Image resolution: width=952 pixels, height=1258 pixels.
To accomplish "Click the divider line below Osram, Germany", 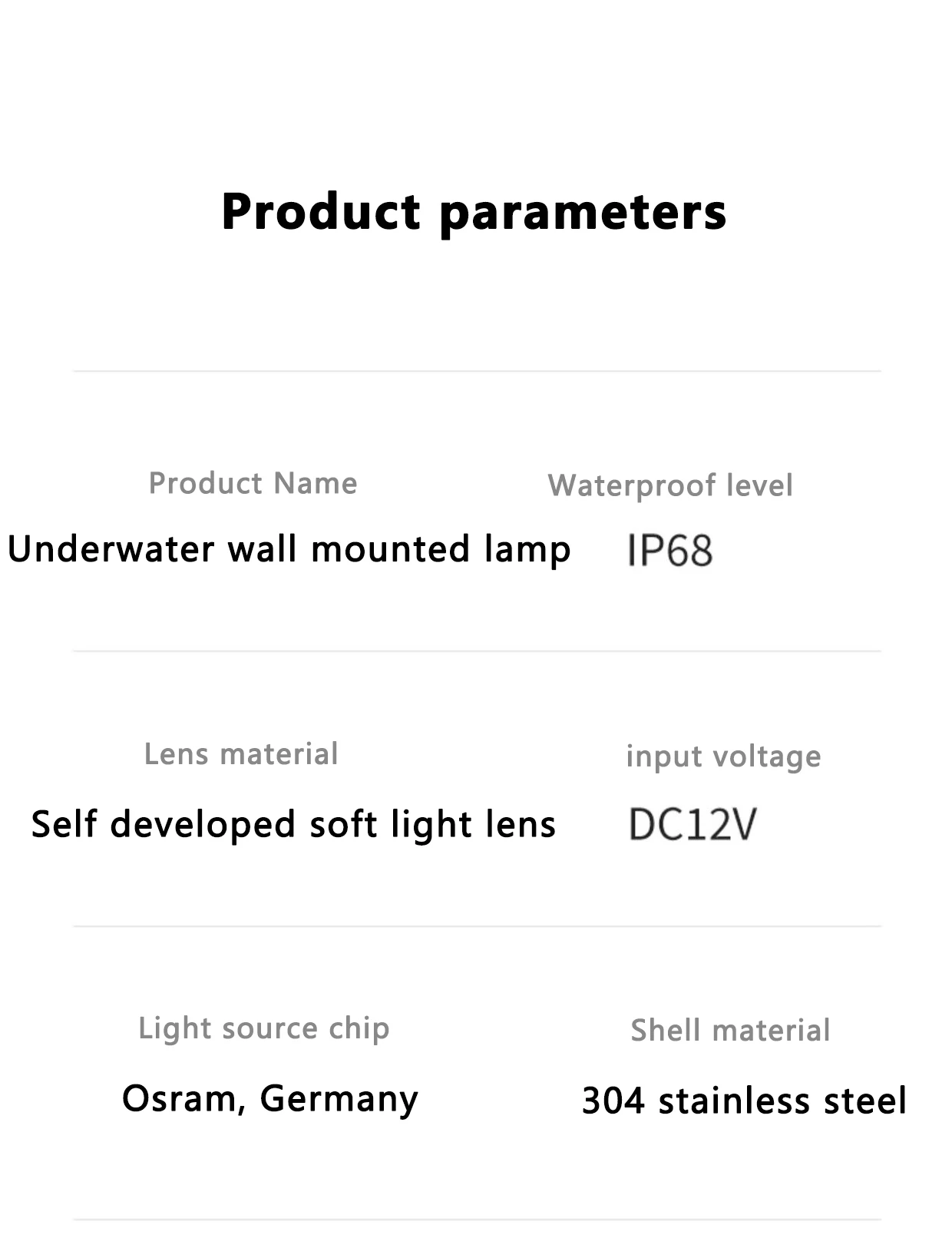I will tap(476, 1220).
